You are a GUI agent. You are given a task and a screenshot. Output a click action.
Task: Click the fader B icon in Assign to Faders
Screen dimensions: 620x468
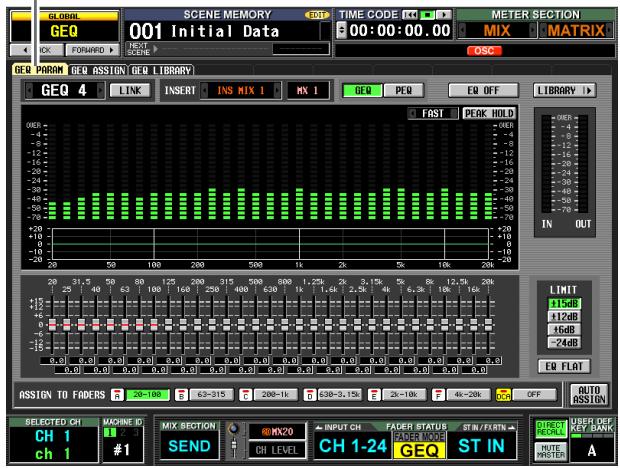(x=181, y=395)
